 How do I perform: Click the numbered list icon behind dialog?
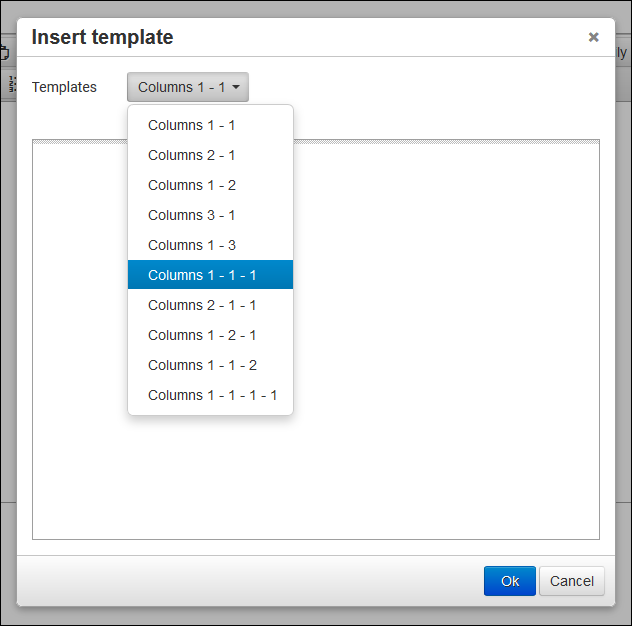[x=13, y=84]
